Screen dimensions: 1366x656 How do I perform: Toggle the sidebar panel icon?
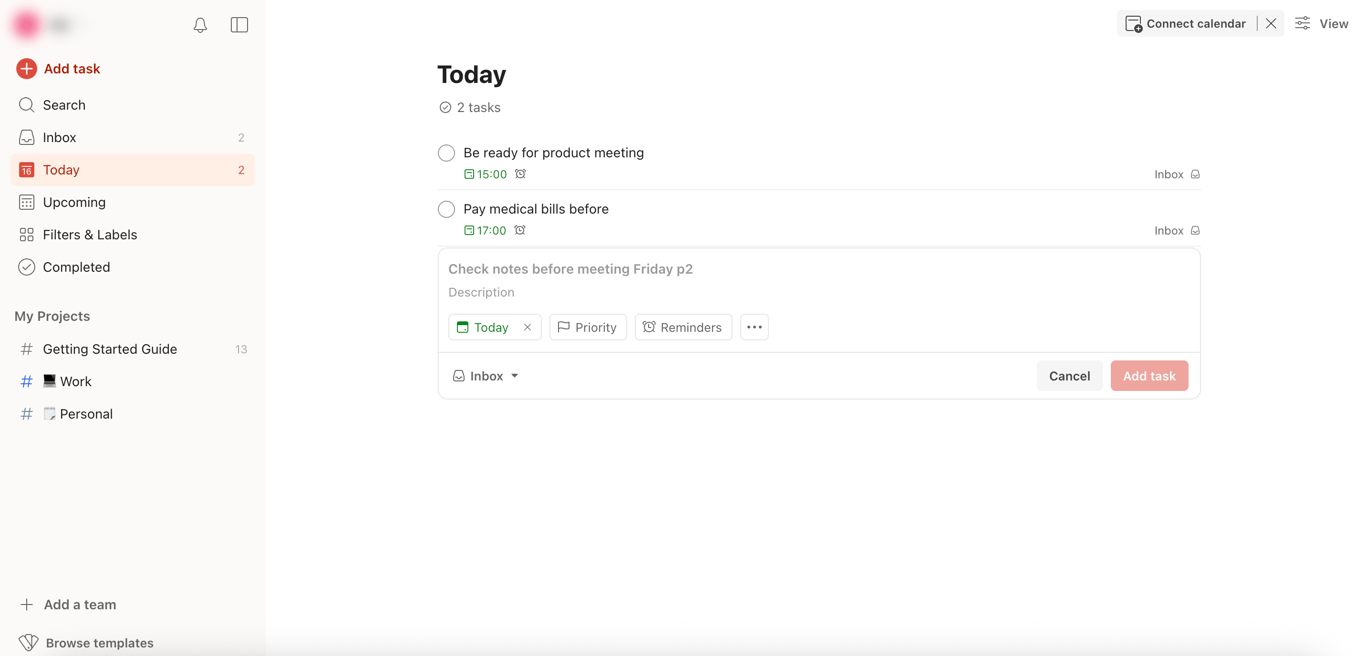[239, 25]
